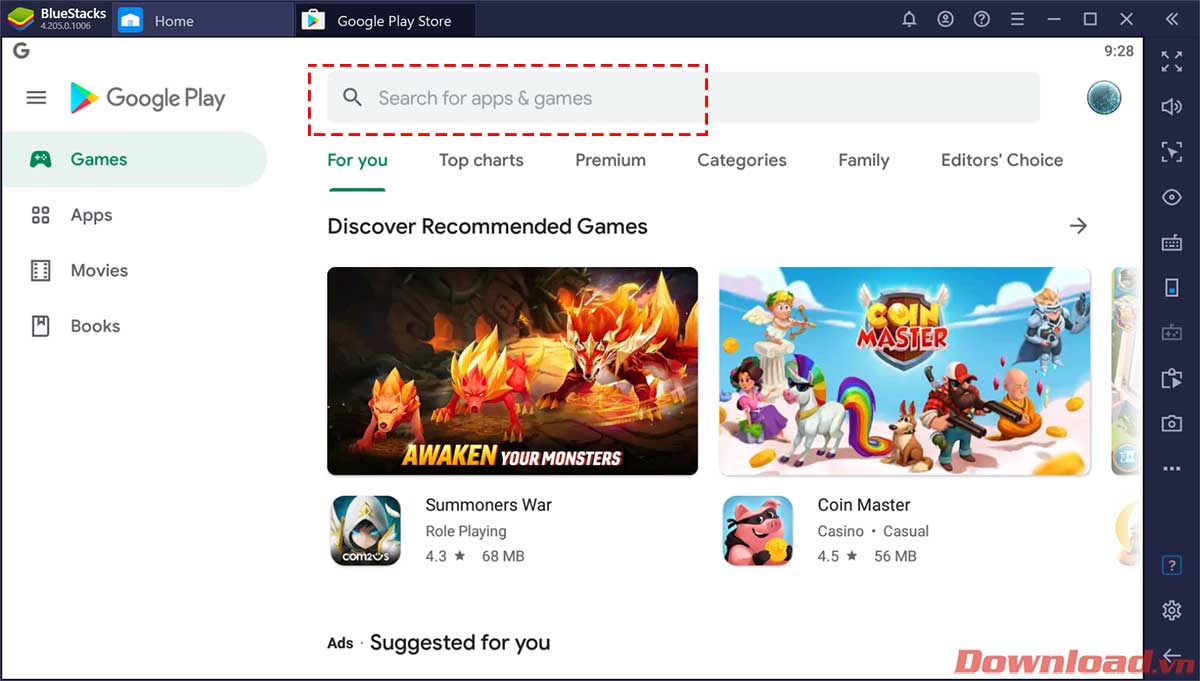Collapse the BlueStacks side toolbar
Screen dimensions: 1200x681
tap(1172, 20)
